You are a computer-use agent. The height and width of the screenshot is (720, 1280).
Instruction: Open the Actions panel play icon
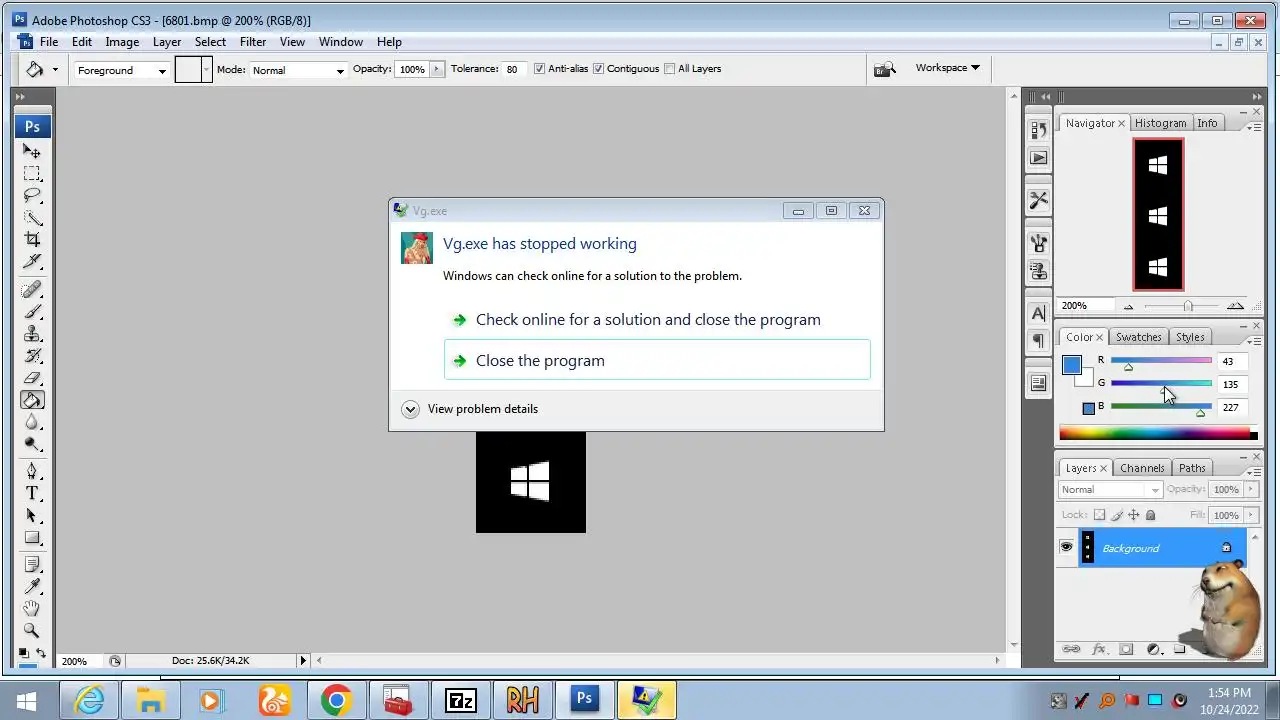coord(1038,158)
